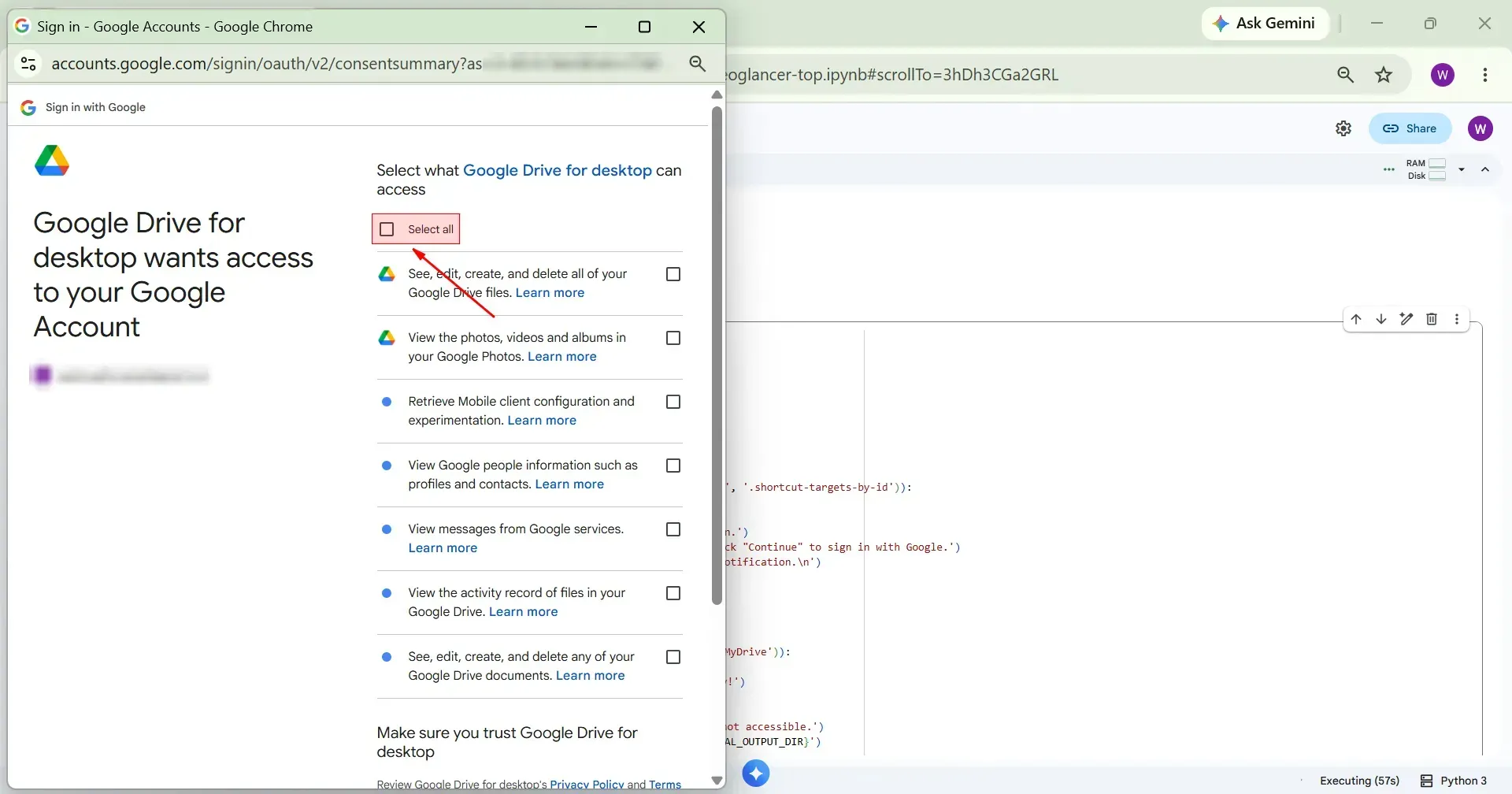The height and width of the screenshot is (794, 1512).
Task: Check the Select all checkbox
Action: point(387,229)
